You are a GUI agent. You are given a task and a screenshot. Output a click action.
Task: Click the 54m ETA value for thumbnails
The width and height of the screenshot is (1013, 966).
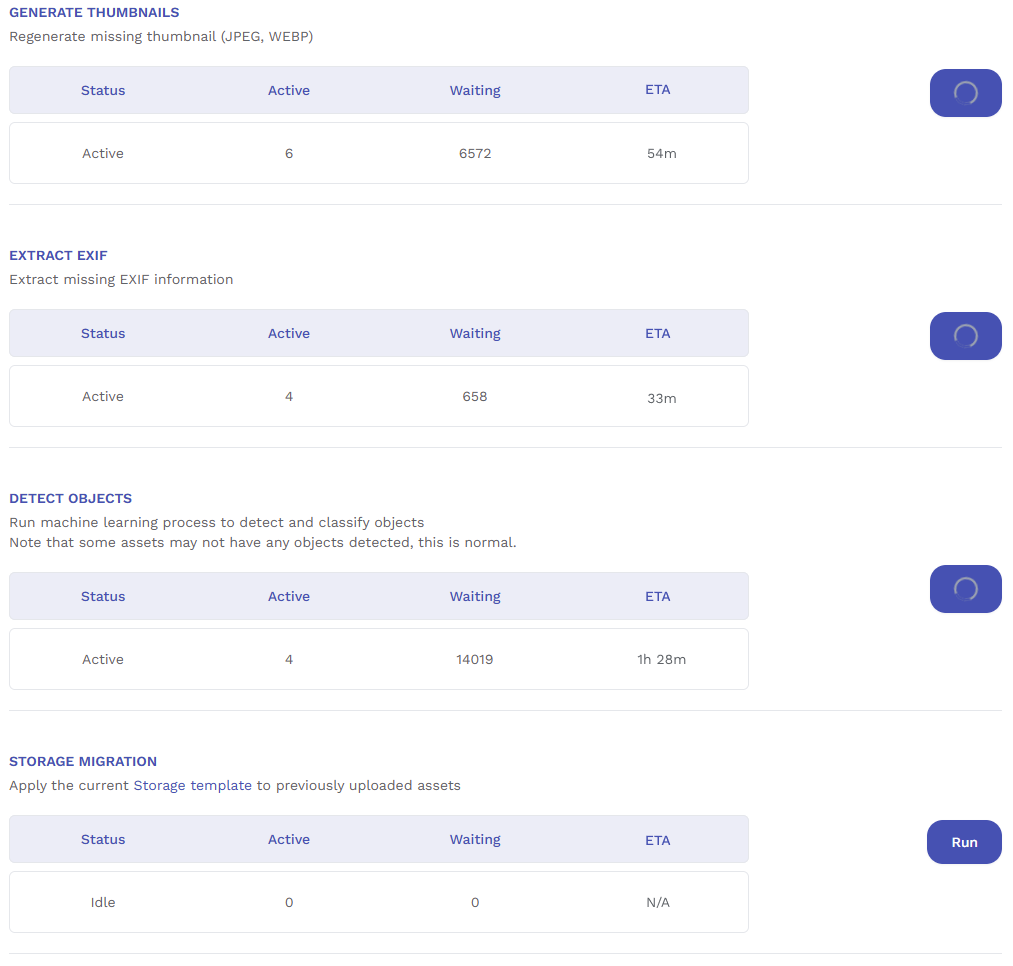[x=661, y=153]
